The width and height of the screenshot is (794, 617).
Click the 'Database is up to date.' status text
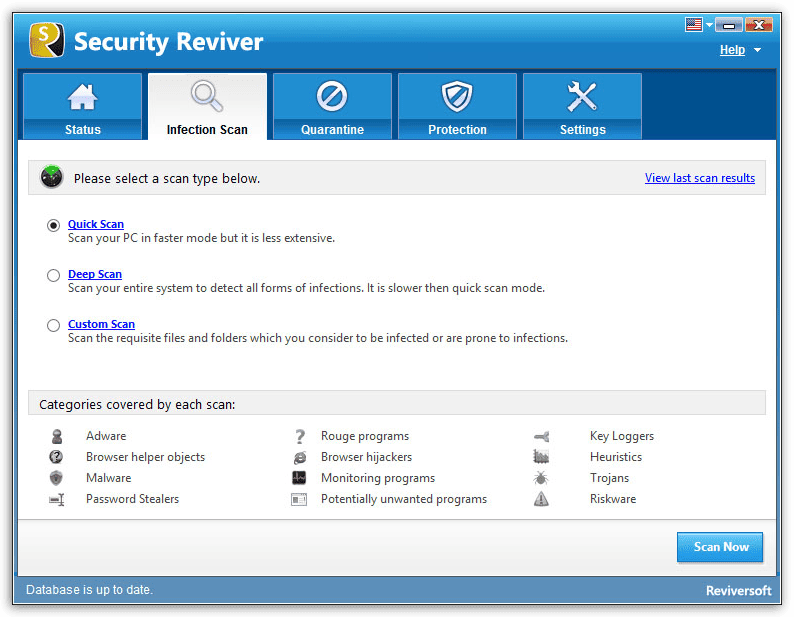click(x=89, y=590)
